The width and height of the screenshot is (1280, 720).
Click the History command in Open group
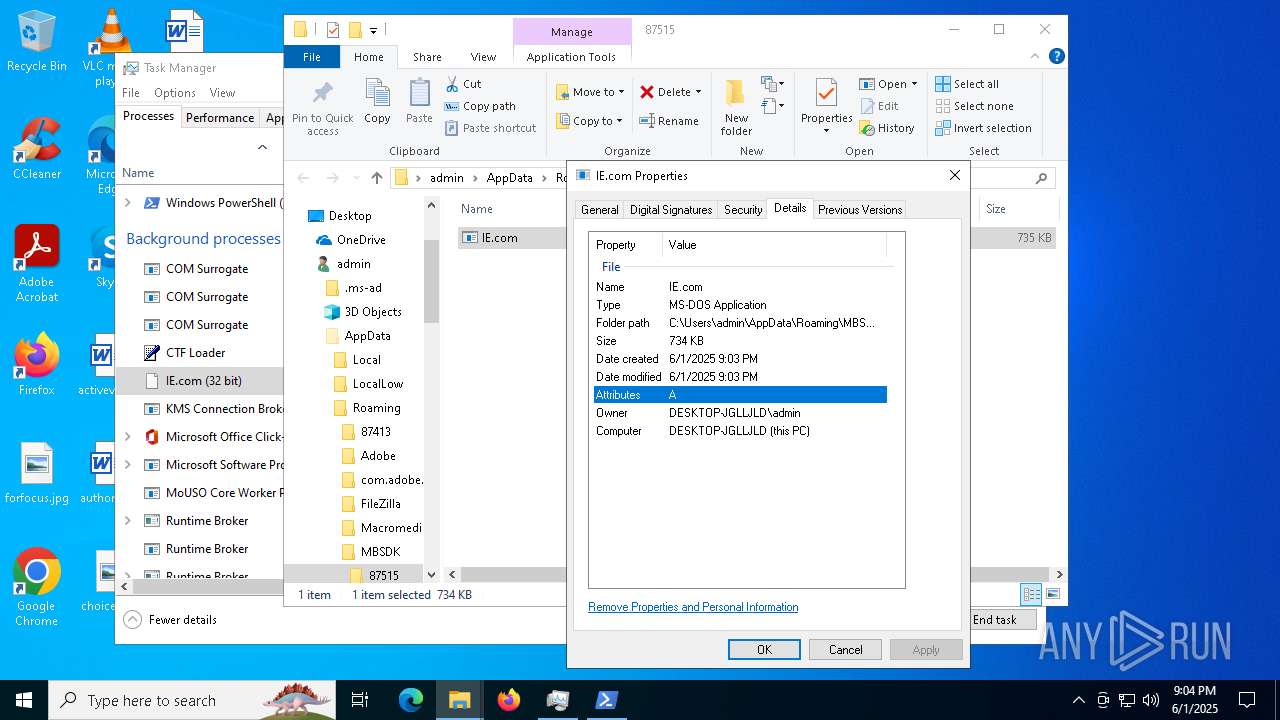tap(887, 128)
